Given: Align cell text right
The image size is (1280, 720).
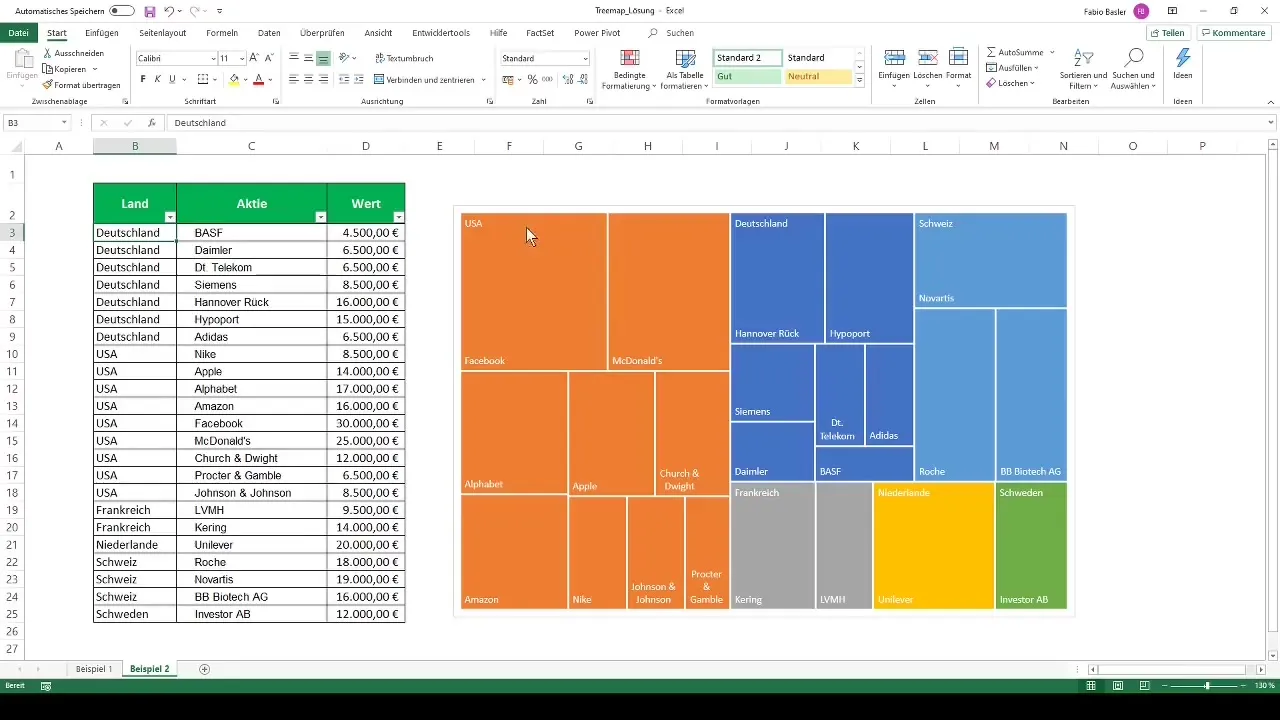Looking at the screenshot, I should tap(324, 79).
